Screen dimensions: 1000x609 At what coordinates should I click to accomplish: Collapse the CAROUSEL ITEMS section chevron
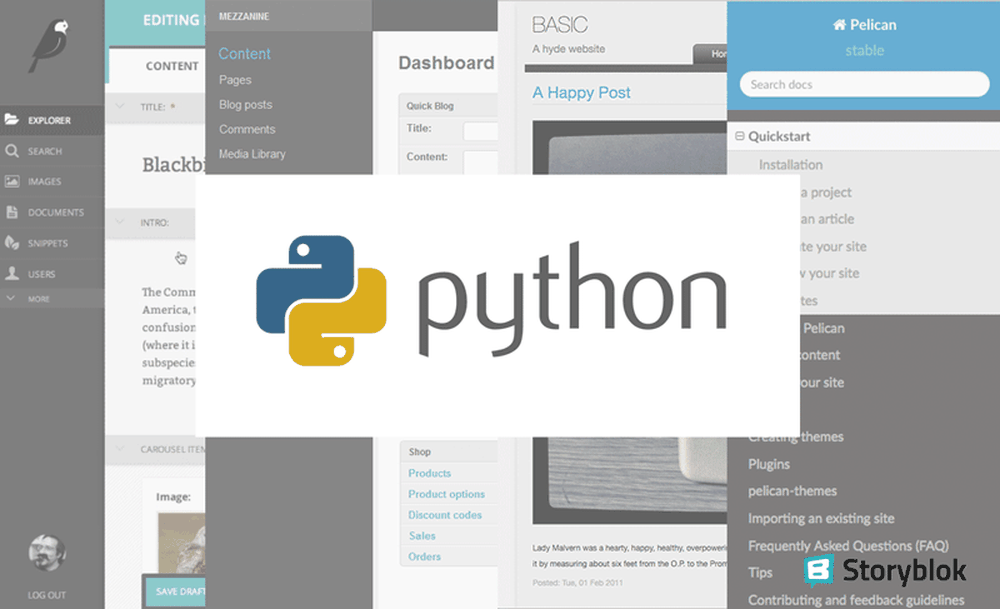pyautogui.click(x=120, y=449)
